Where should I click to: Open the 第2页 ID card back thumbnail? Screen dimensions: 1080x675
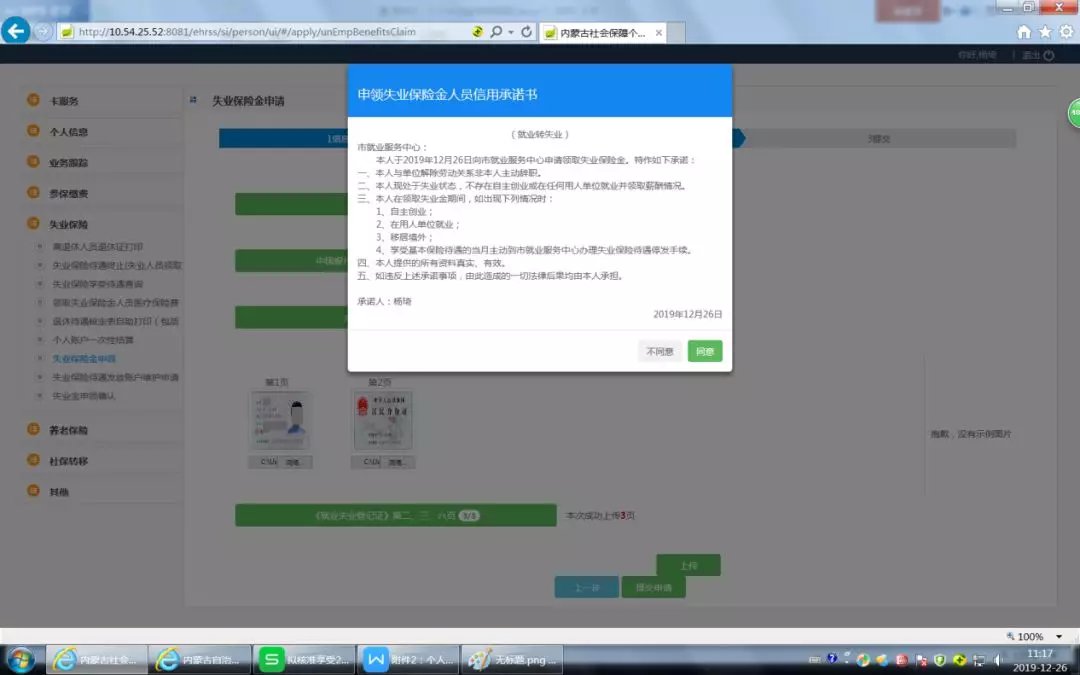point(382,421)
